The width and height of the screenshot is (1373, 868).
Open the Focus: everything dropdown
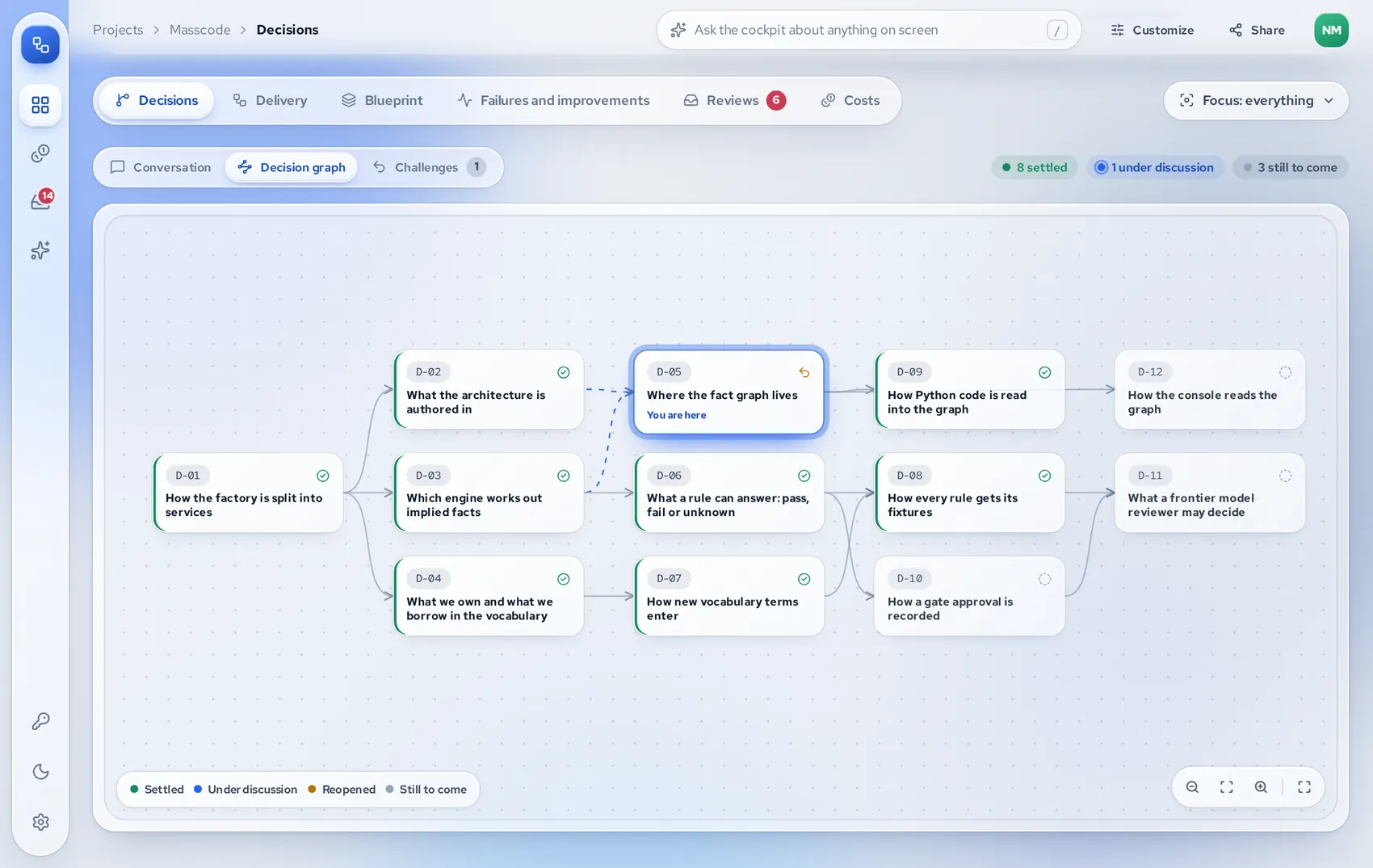tap(1256, 100)
